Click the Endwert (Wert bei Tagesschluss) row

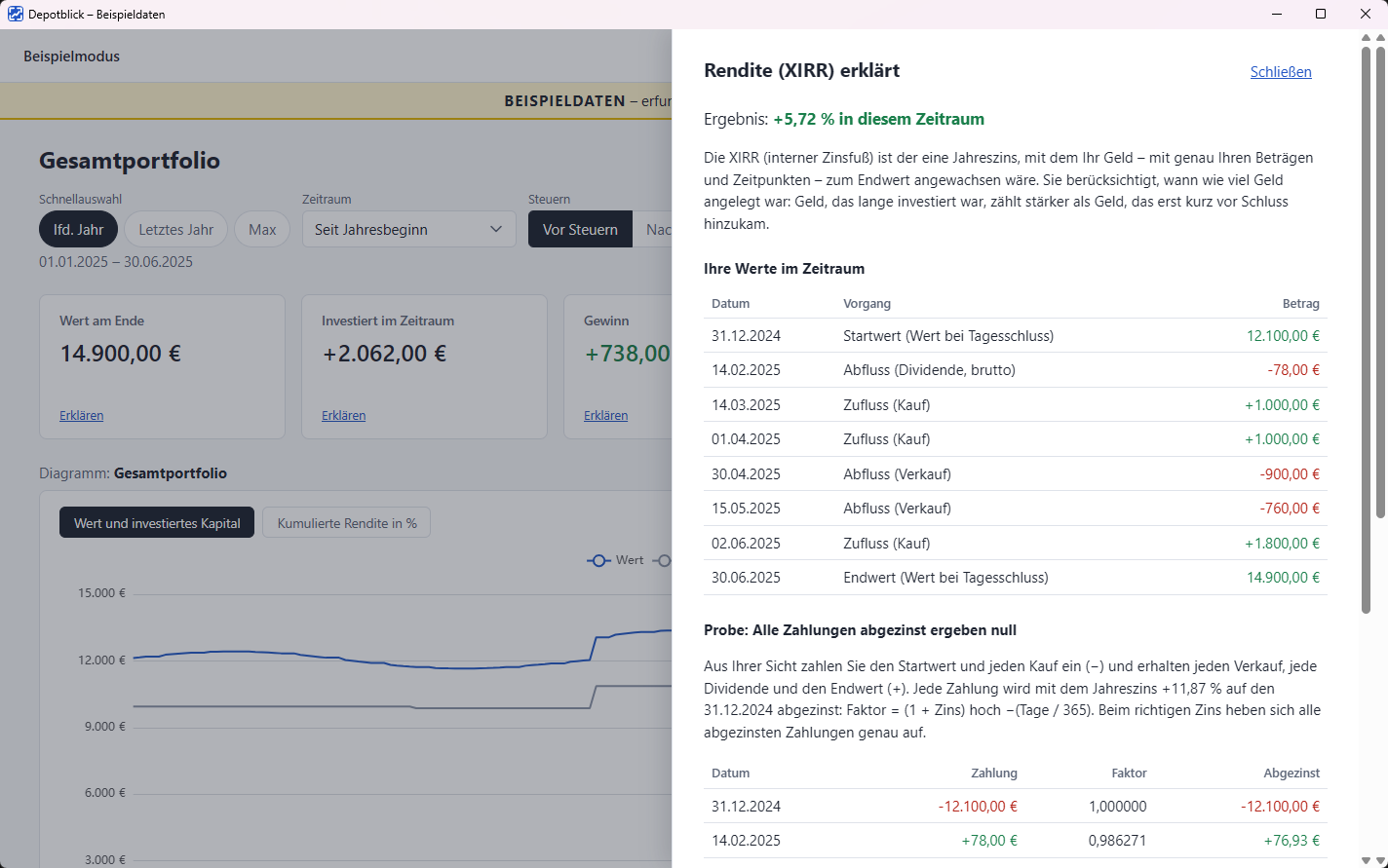click(x=1016, y=578)
